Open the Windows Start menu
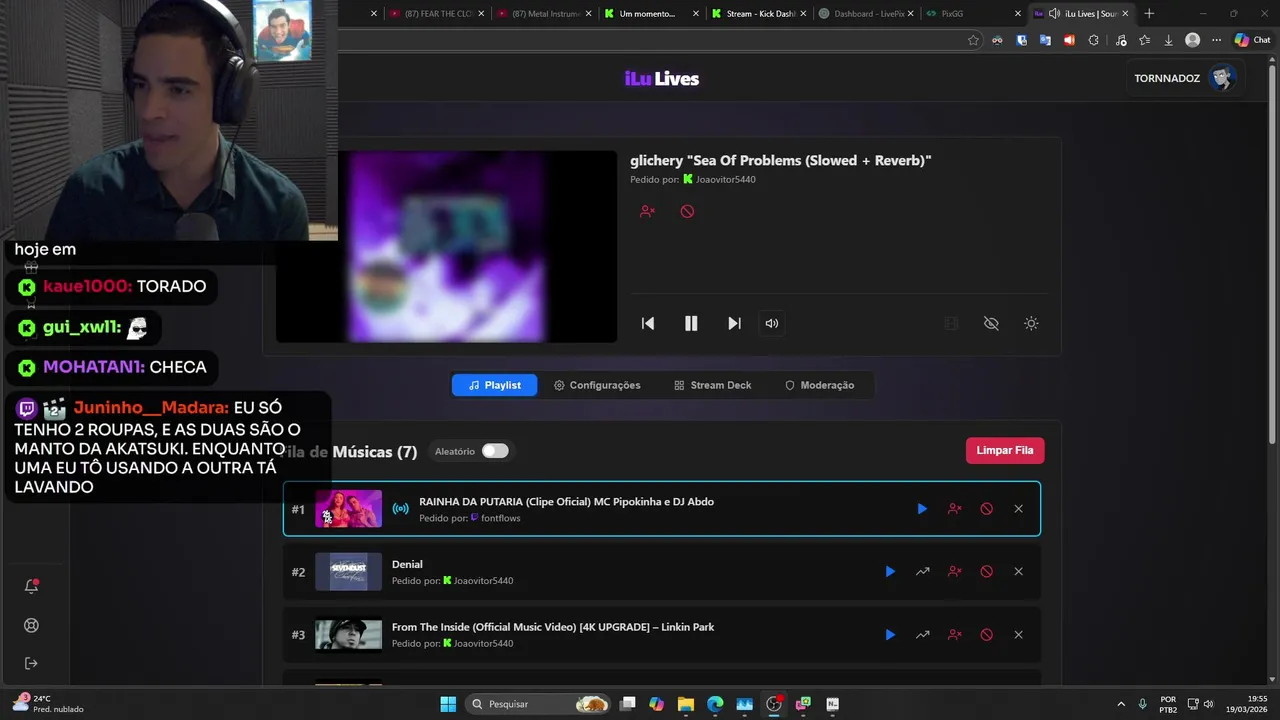1280x720 pixels. (448, 704)
